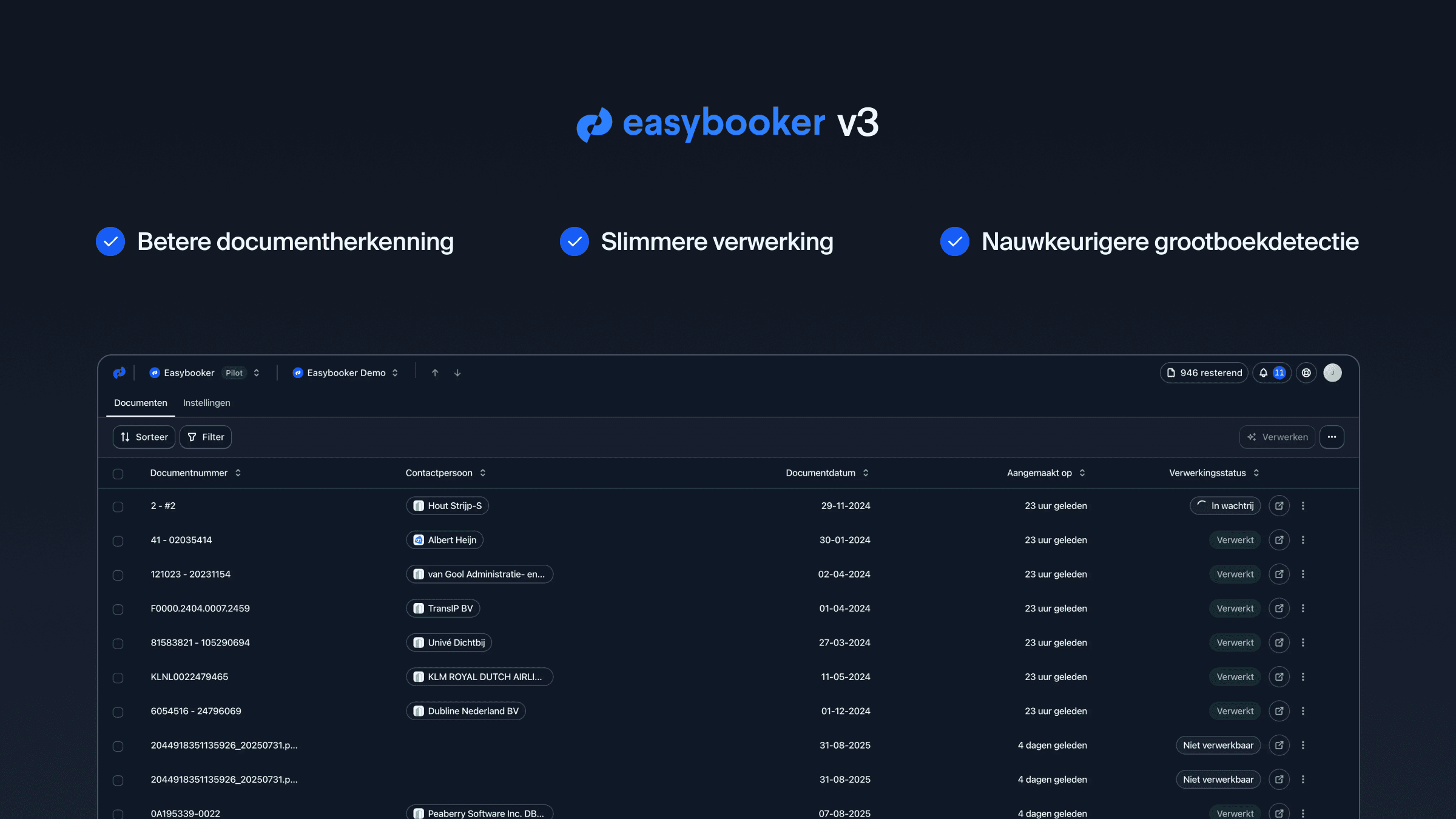
Task: Open the Filter options button
Action: pos(205,437)
